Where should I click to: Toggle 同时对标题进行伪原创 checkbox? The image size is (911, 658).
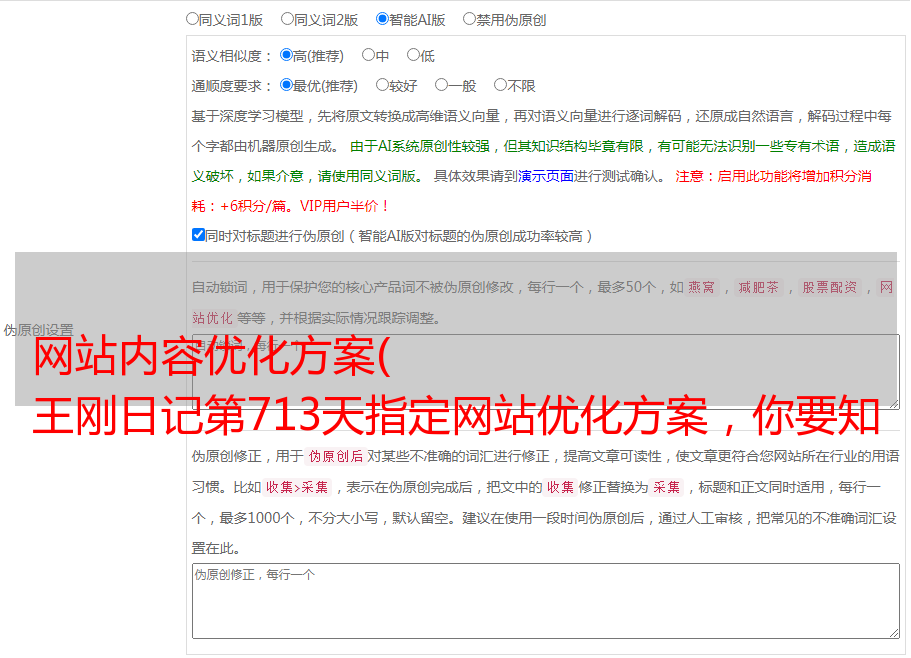click(x=198, y=235)
